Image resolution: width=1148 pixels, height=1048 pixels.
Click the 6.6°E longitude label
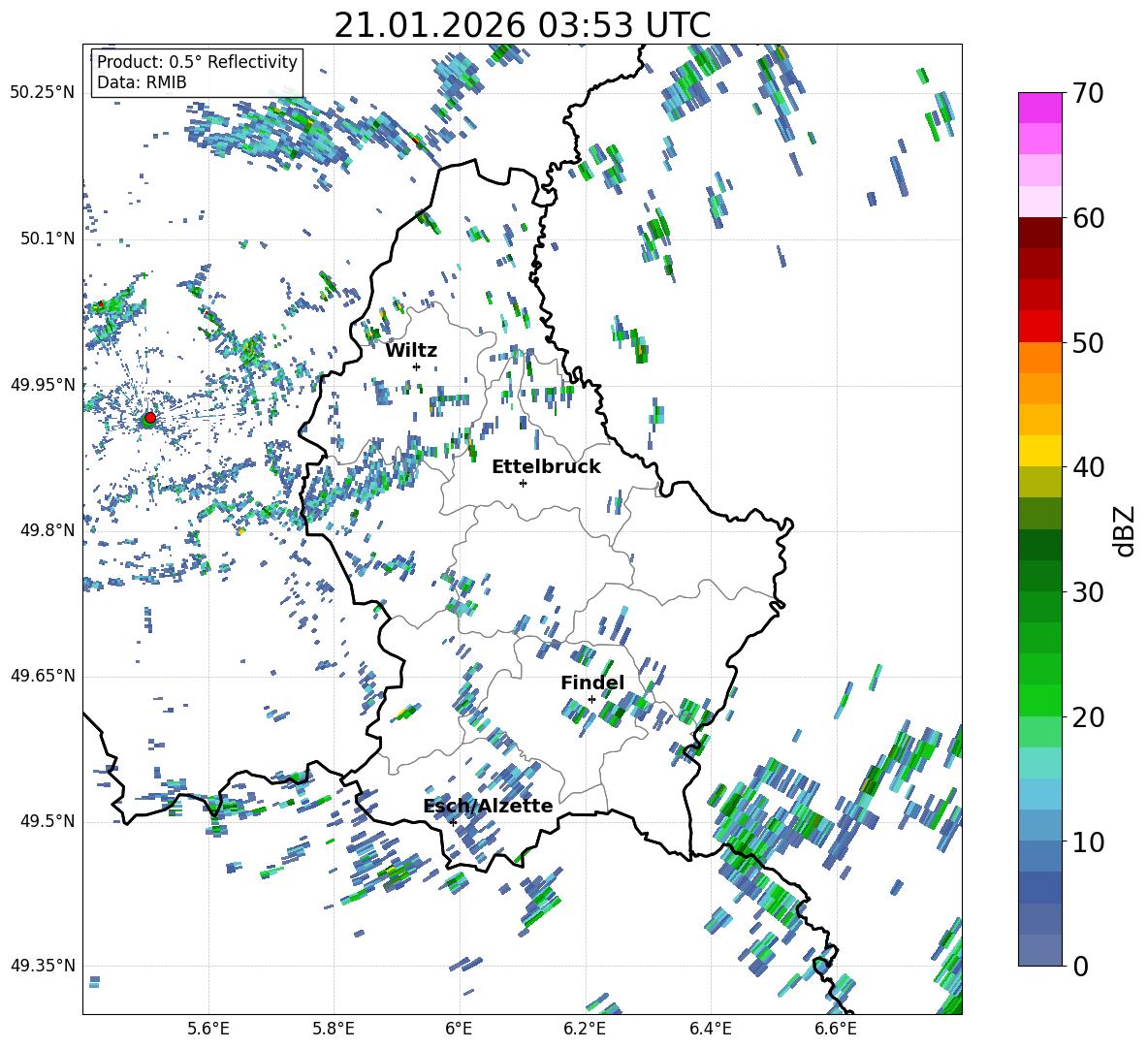point(836,1029)
